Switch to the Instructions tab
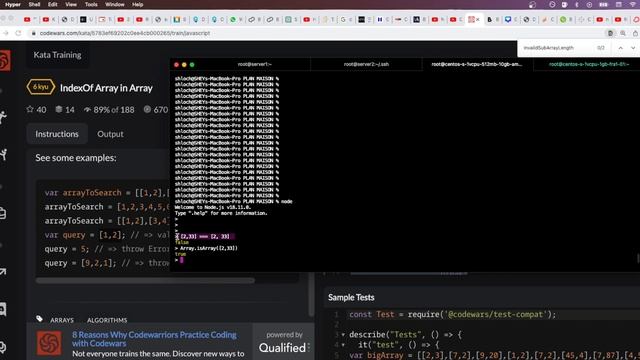 (57, 134)
